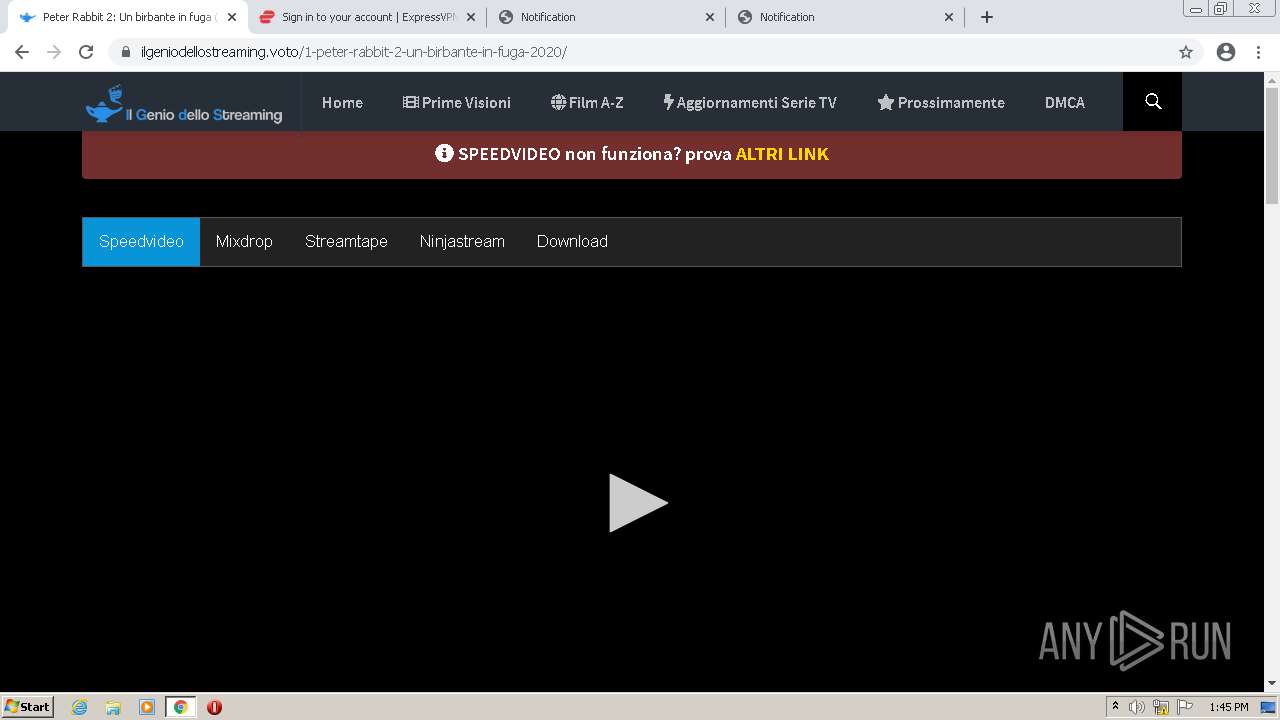Open media player taskbar icon
Screen dimensions: 1280x720
point(147,707)
